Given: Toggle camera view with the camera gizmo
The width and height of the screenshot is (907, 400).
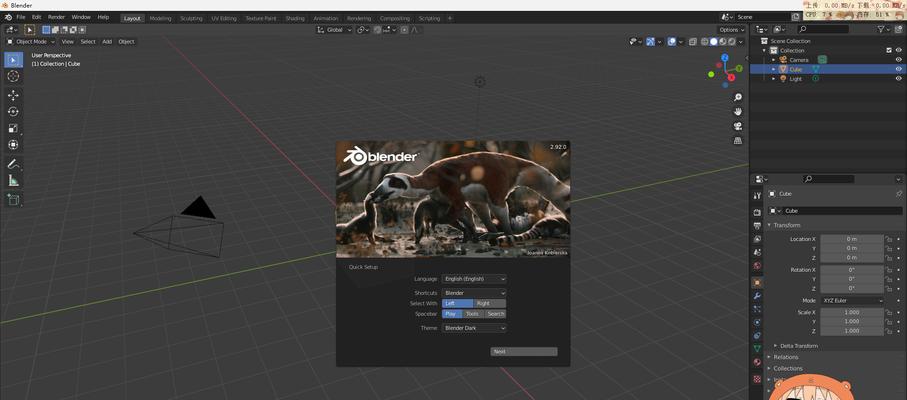Looking at the screenshot, I should [738, 126].
